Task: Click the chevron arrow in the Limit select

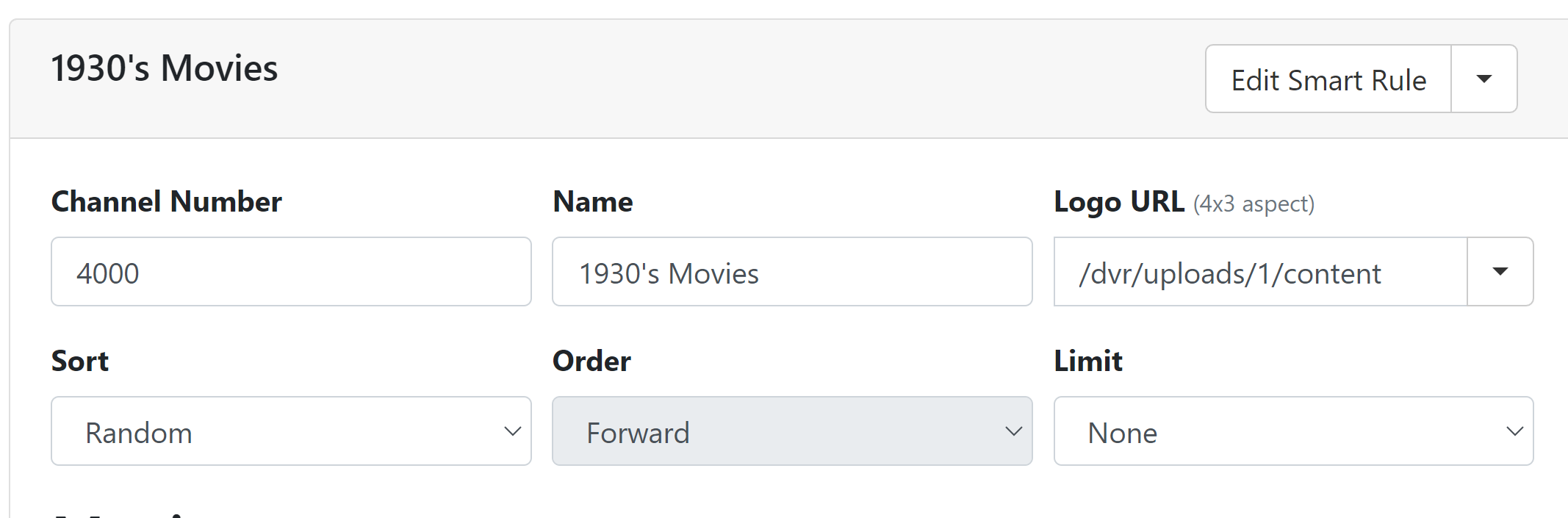Action: tap(1515, 431)
